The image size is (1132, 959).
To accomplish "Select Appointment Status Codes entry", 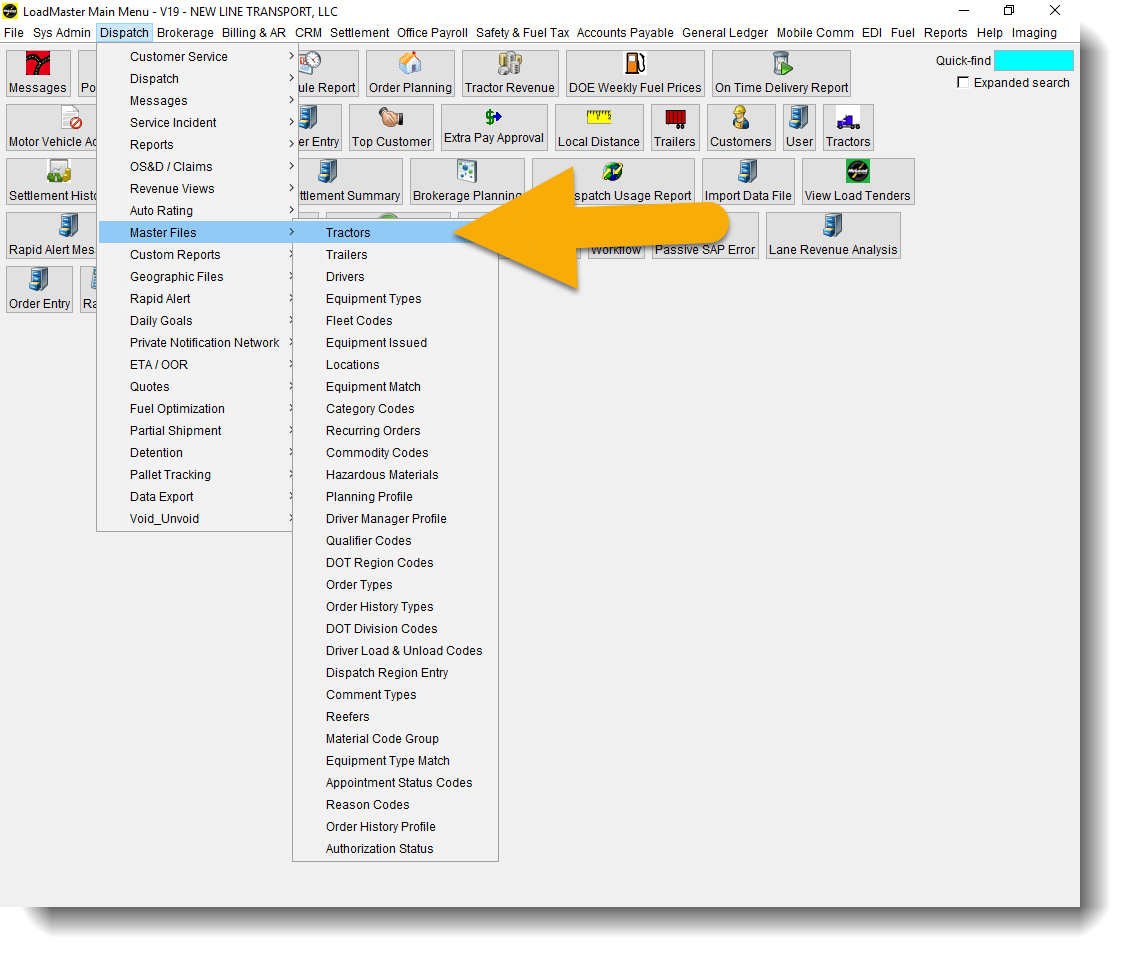I will pyautogui.click(x=395, y=783).
